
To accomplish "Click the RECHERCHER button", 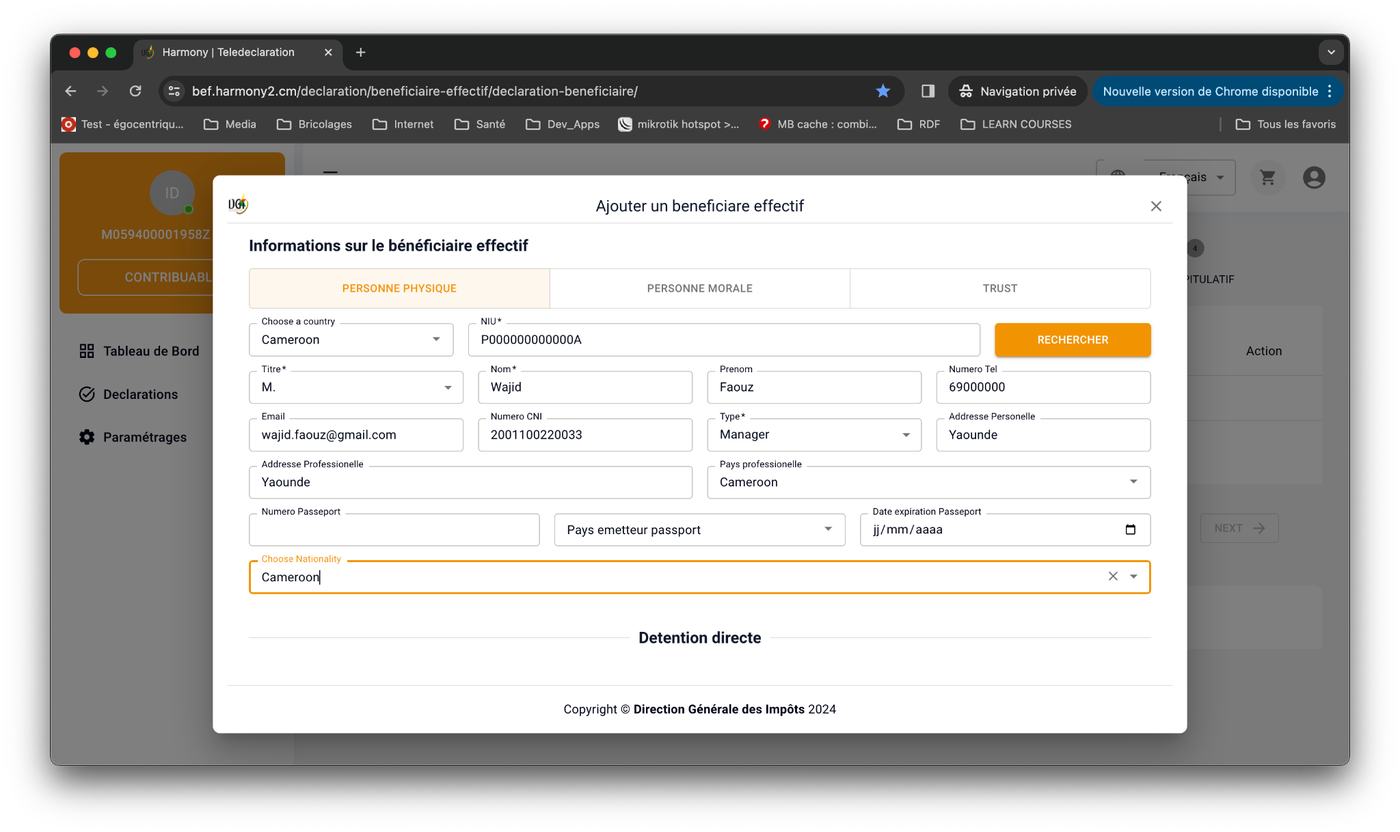I will point(1073,340).
